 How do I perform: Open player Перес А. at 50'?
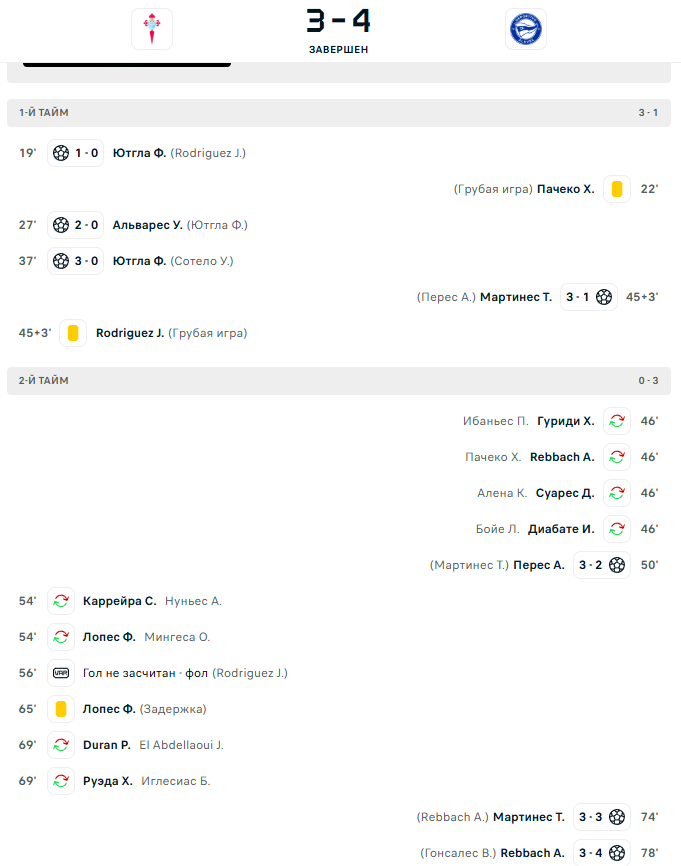539,565
